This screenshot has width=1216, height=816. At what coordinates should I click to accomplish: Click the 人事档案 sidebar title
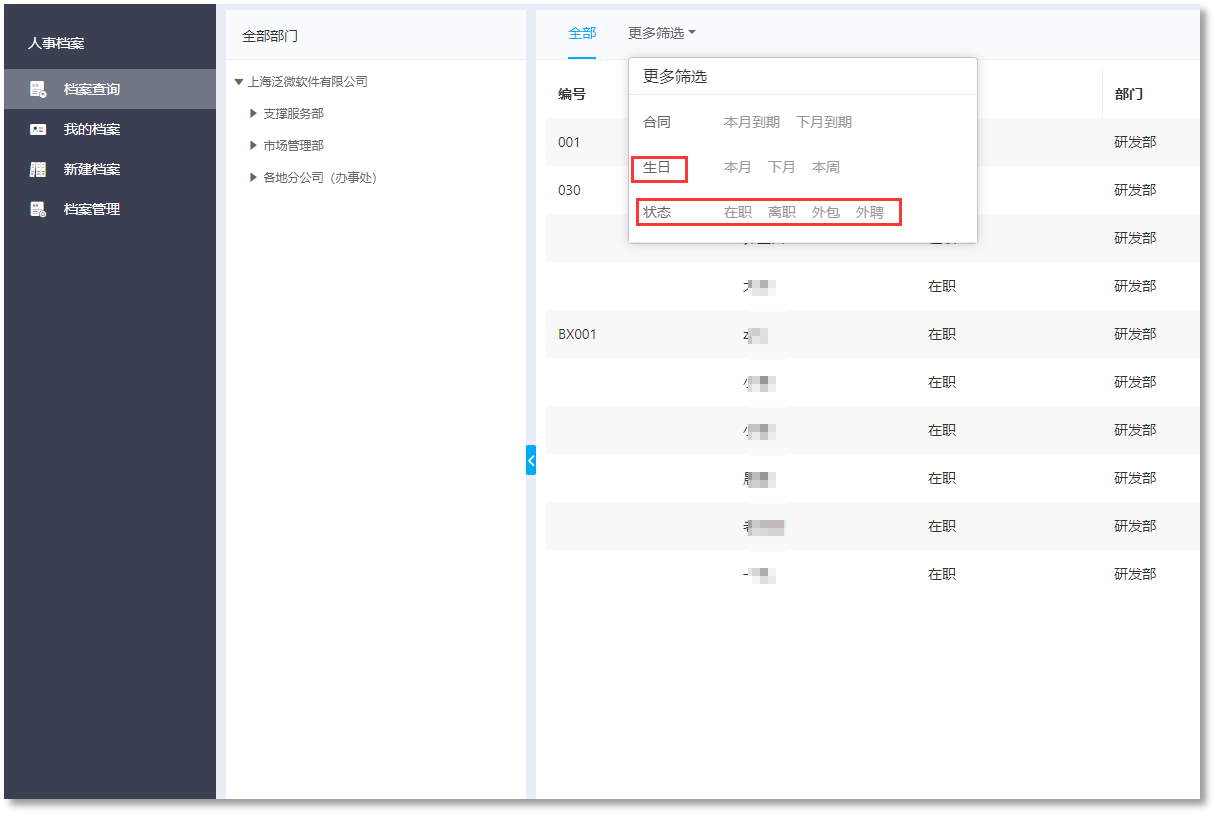coord(56,44)
